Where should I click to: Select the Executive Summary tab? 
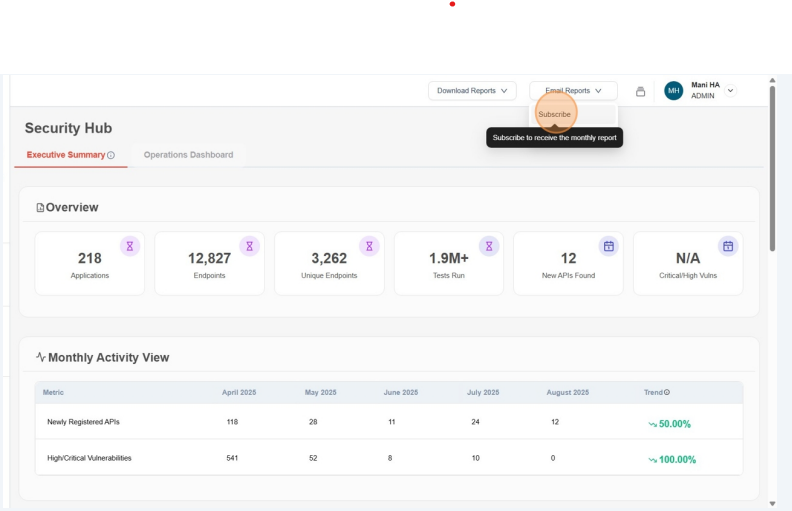(66, 155)
